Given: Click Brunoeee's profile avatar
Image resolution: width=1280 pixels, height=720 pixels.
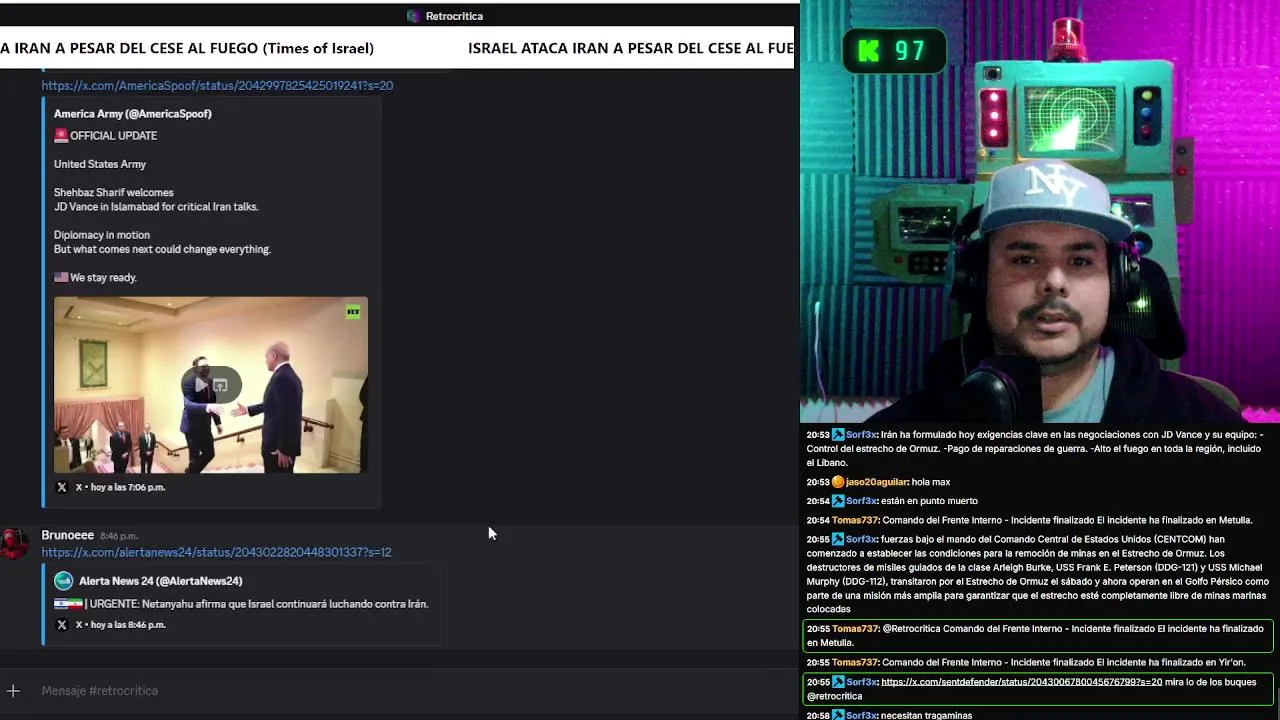Looking at the screenshot, I should click(14, 543).
